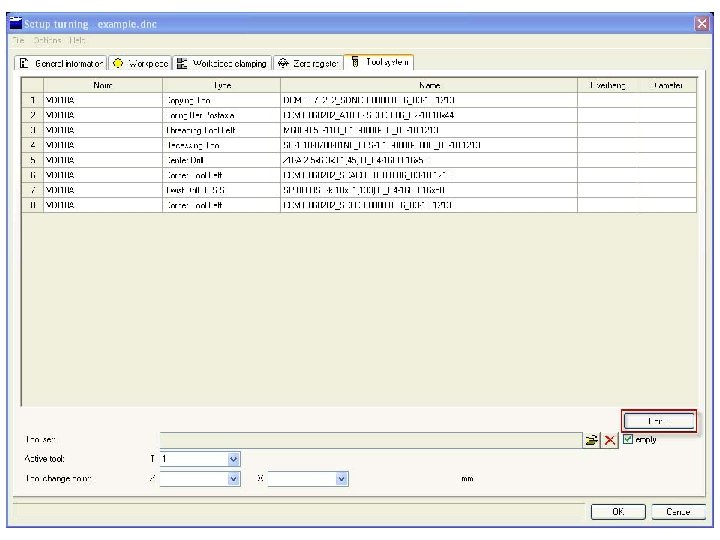Click the Name column header
720x540 pixels.
429,85
